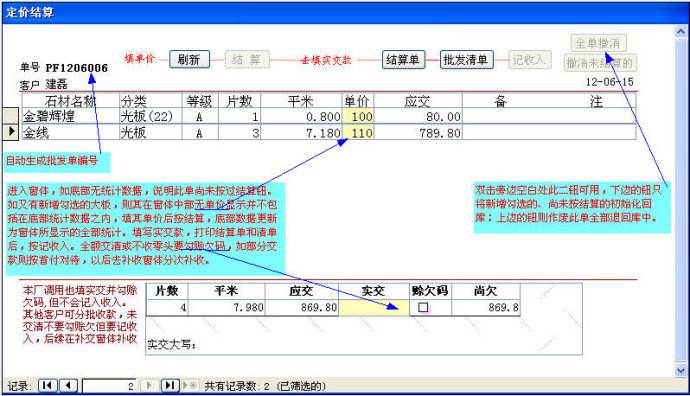Jump to last record navigation icon
Image resolution: width=690 pixels, height=396 pixels.
click(170, 385)
